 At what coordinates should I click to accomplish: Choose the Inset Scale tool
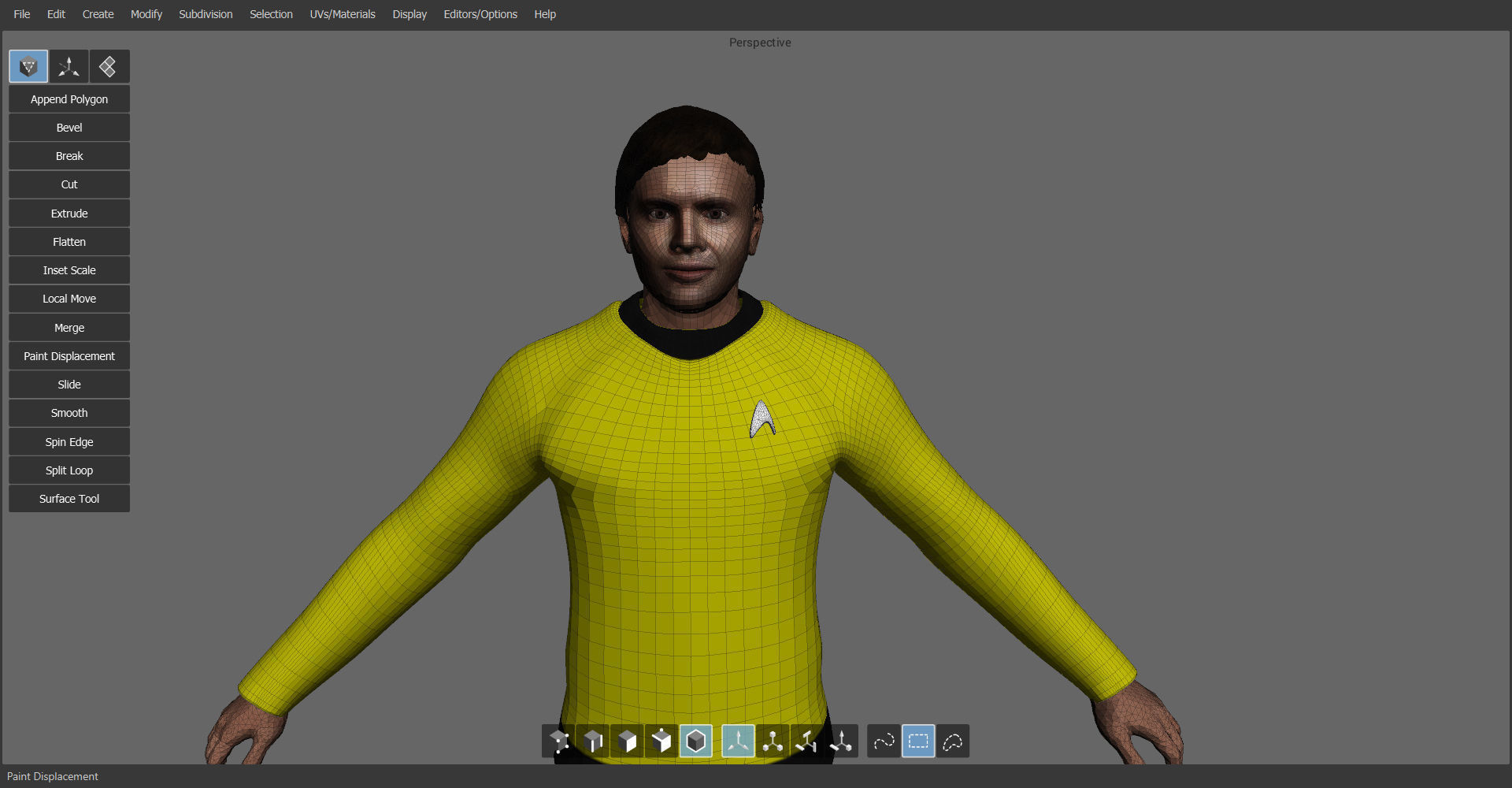(x=69, y=270)
